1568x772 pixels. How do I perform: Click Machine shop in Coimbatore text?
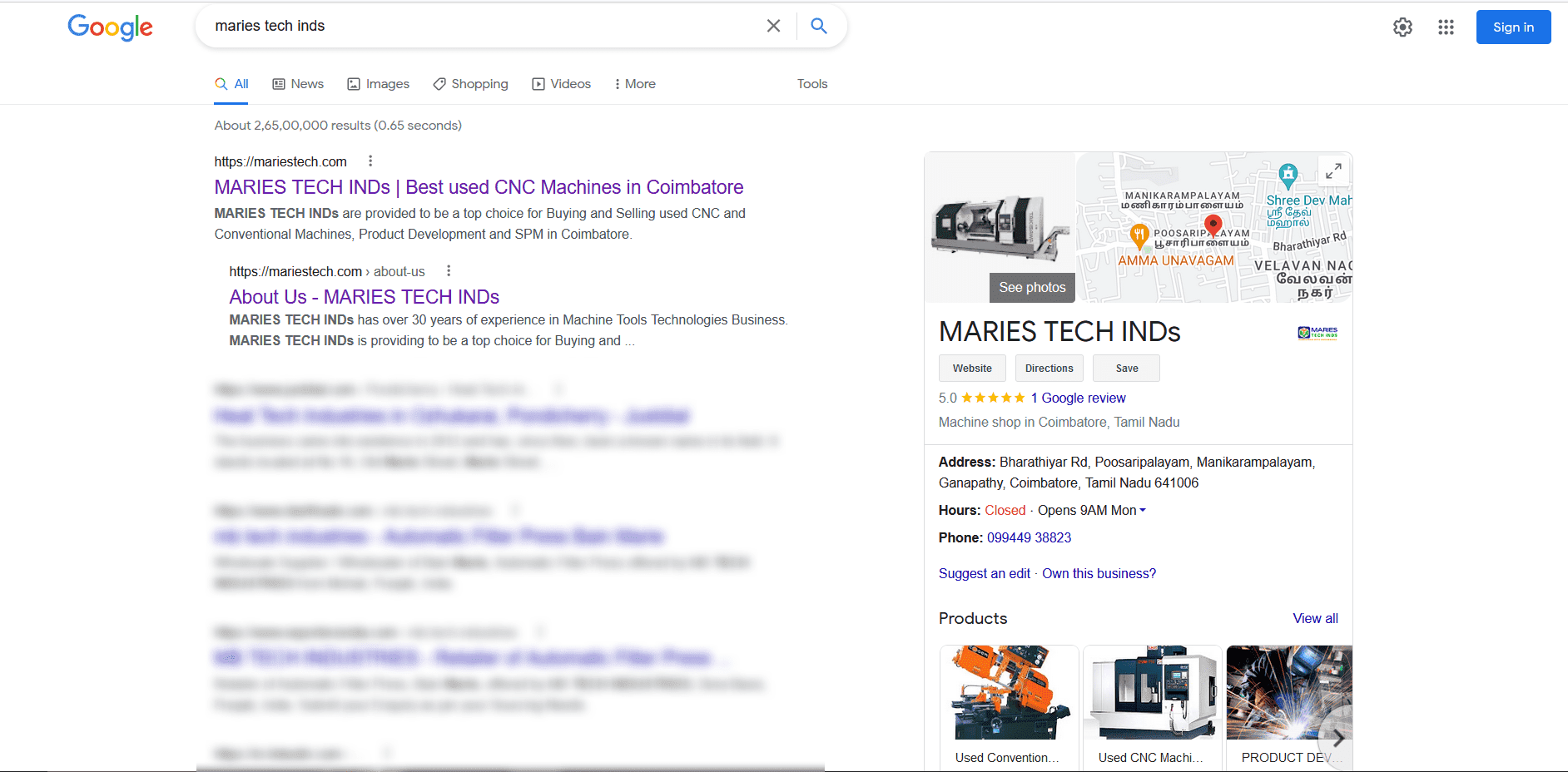pos(1059,422)
